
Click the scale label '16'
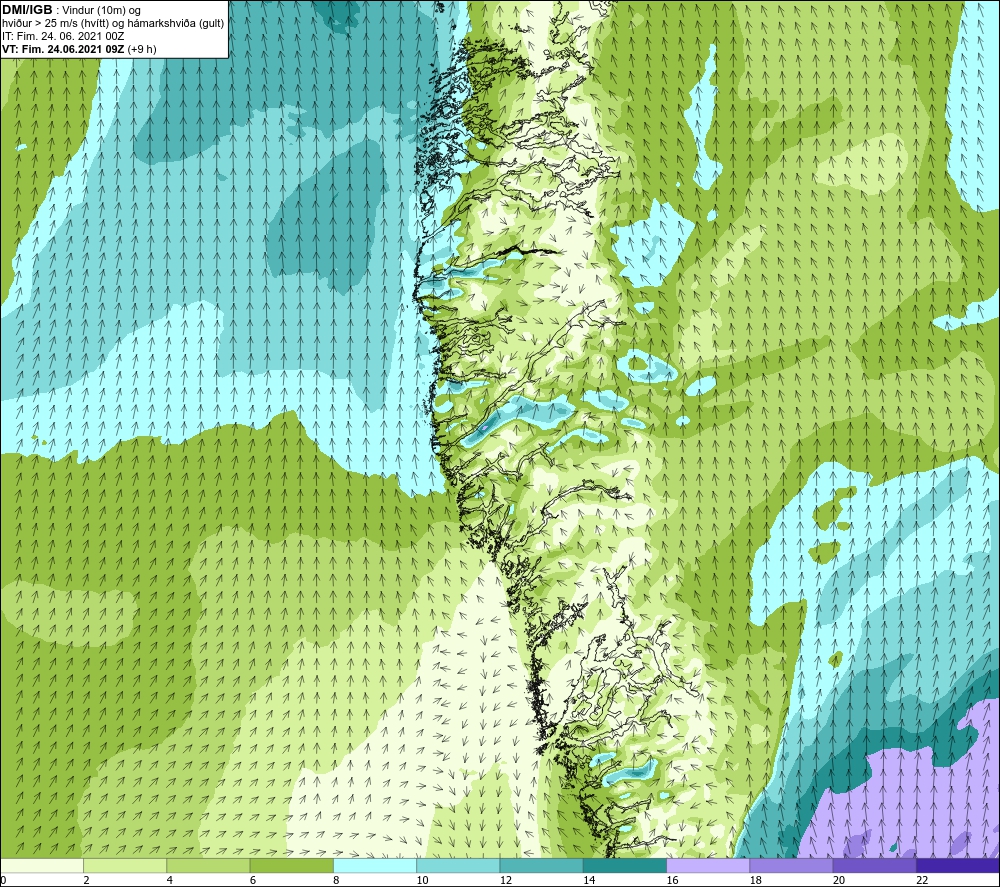pyautogui.click(x=672, y=881)
